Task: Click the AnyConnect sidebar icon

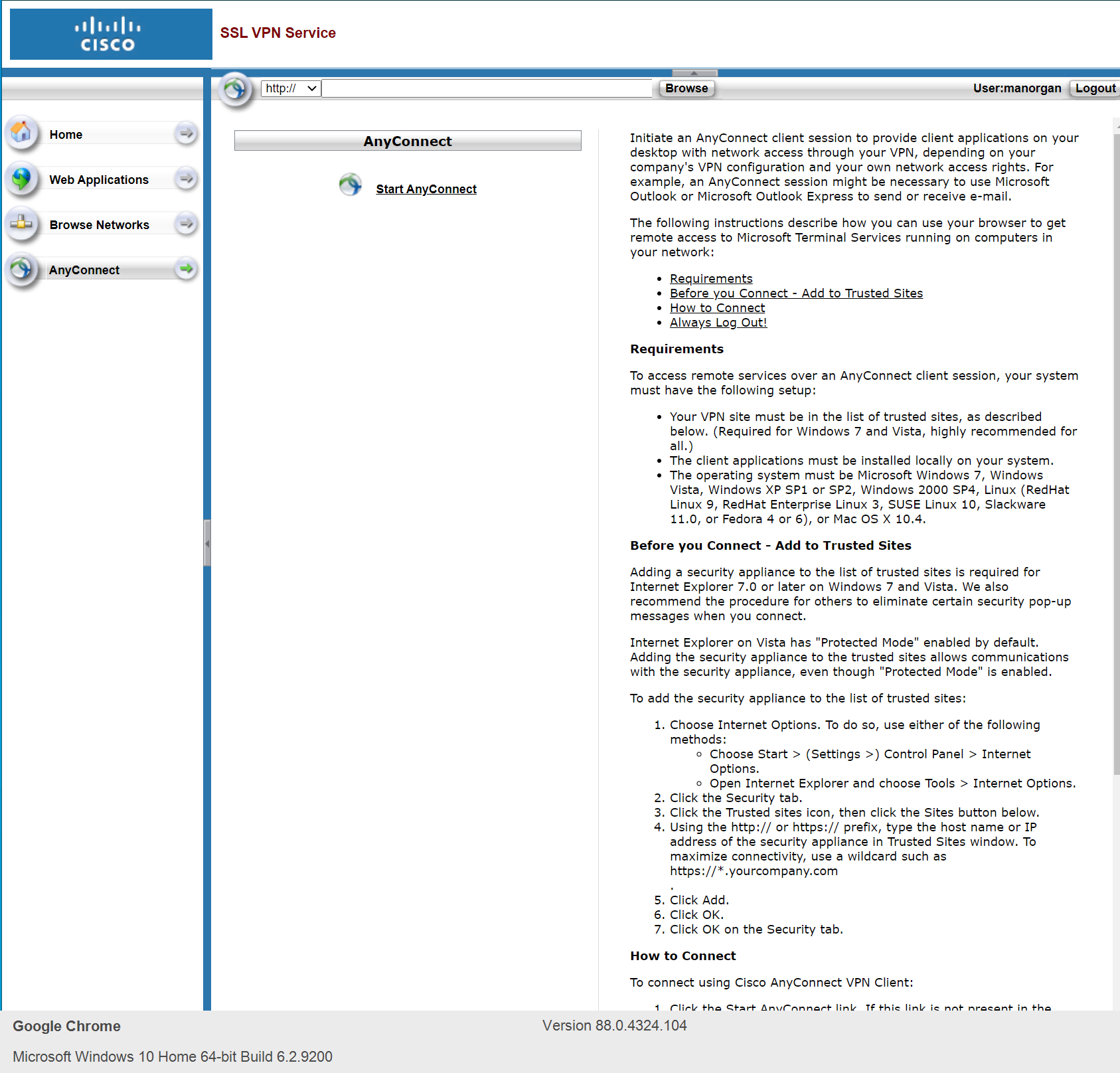Action: pos(22,269)
